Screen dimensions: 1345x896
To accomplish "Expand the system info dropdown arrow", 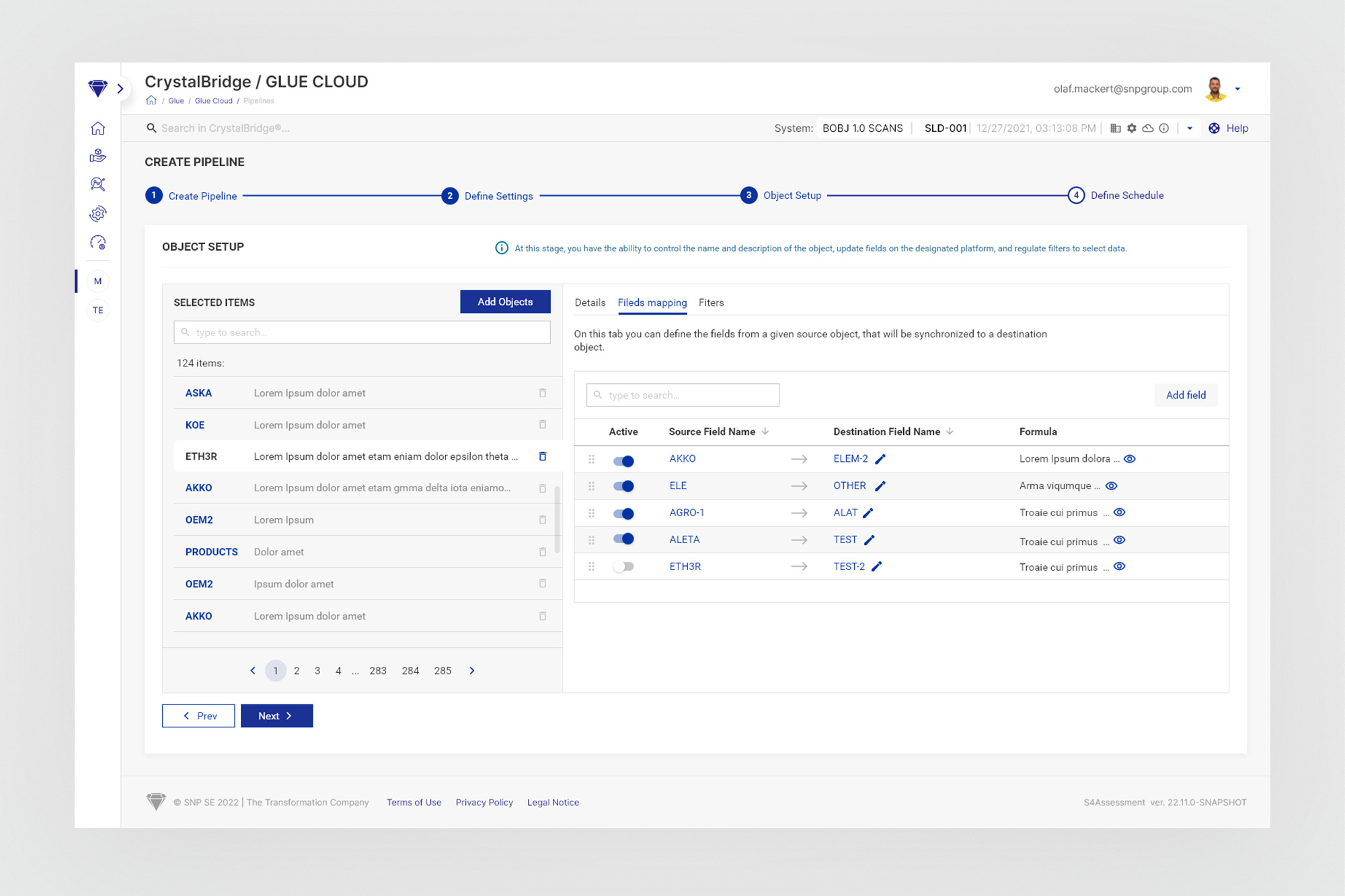I will tap(1190, 128).
